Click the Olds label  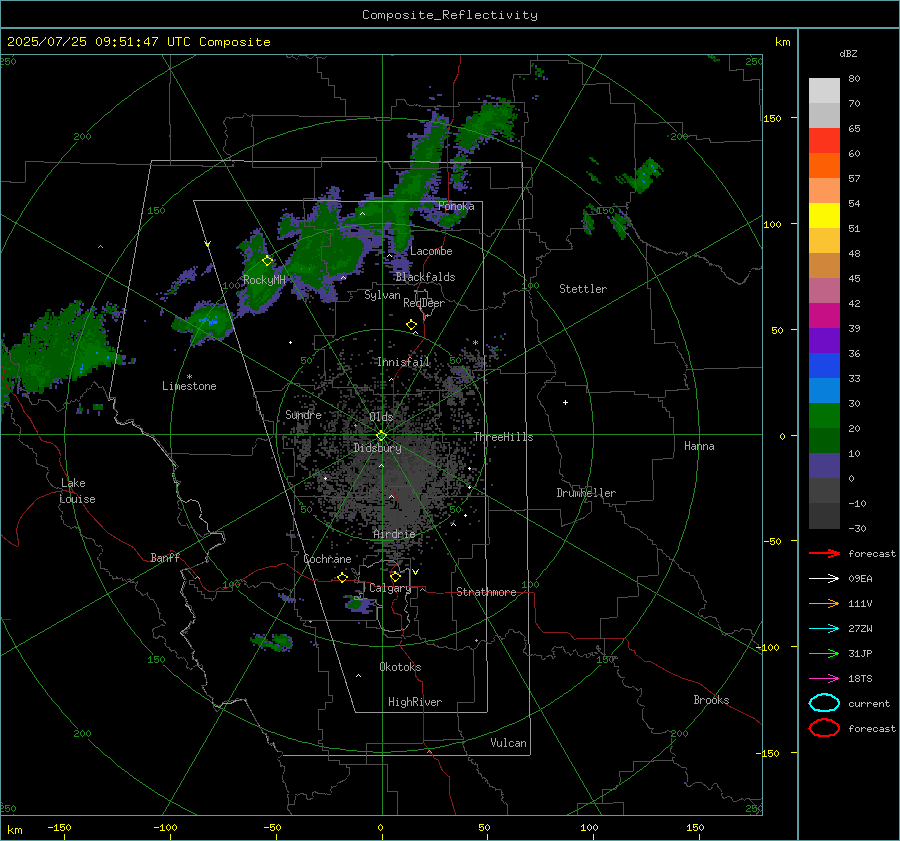click(381, 417)
